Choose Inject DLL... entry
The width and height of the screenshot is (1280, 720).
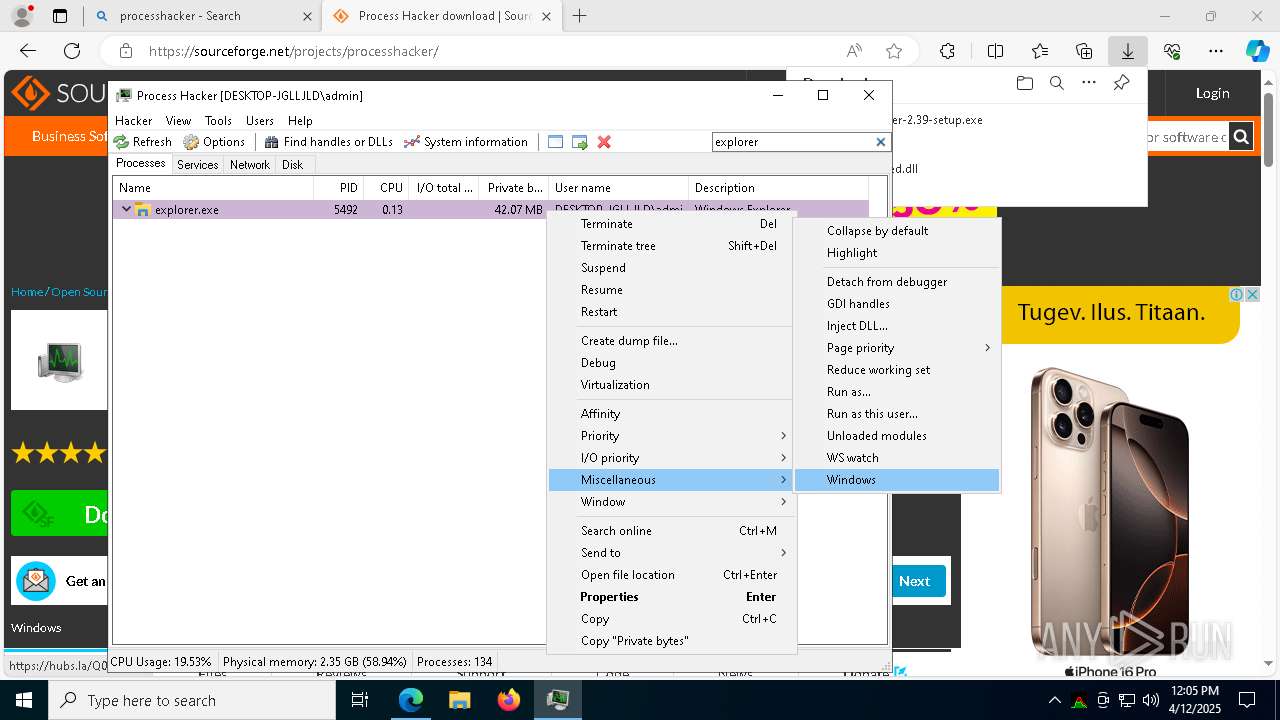pyautogui.click(x=897, y=326)
